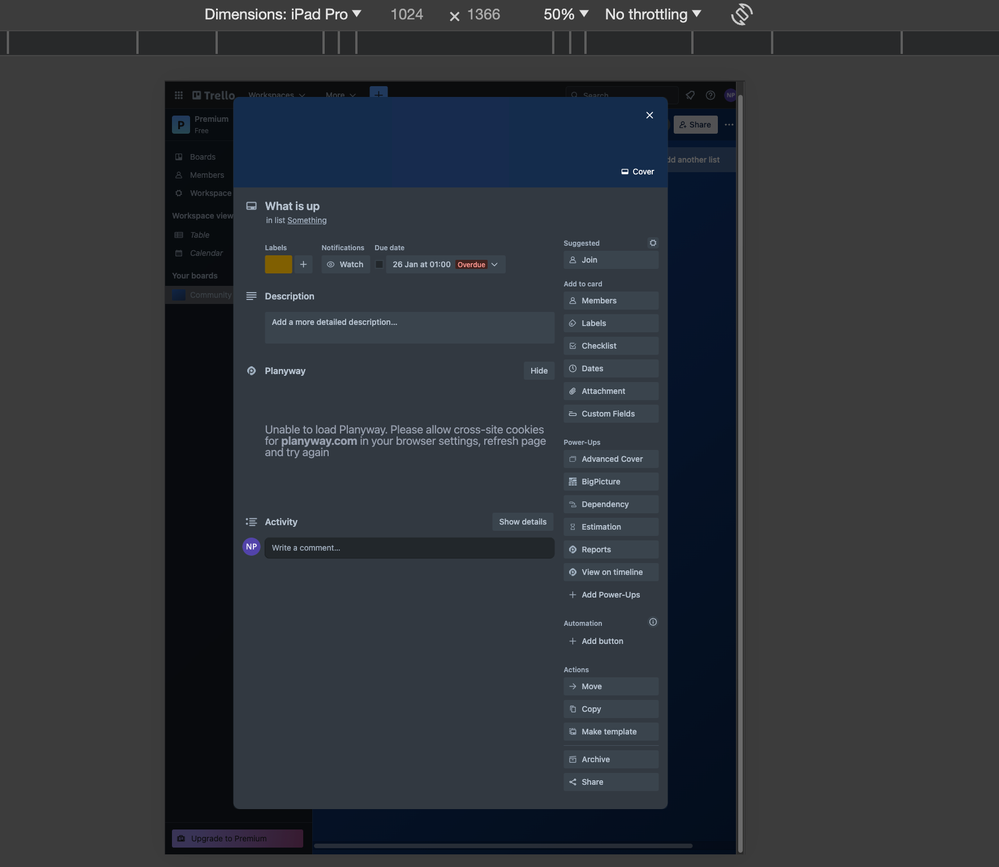Viewport: 999px width, 867px height.
Task: Open the No throttling dropdown
Action: 650,14
